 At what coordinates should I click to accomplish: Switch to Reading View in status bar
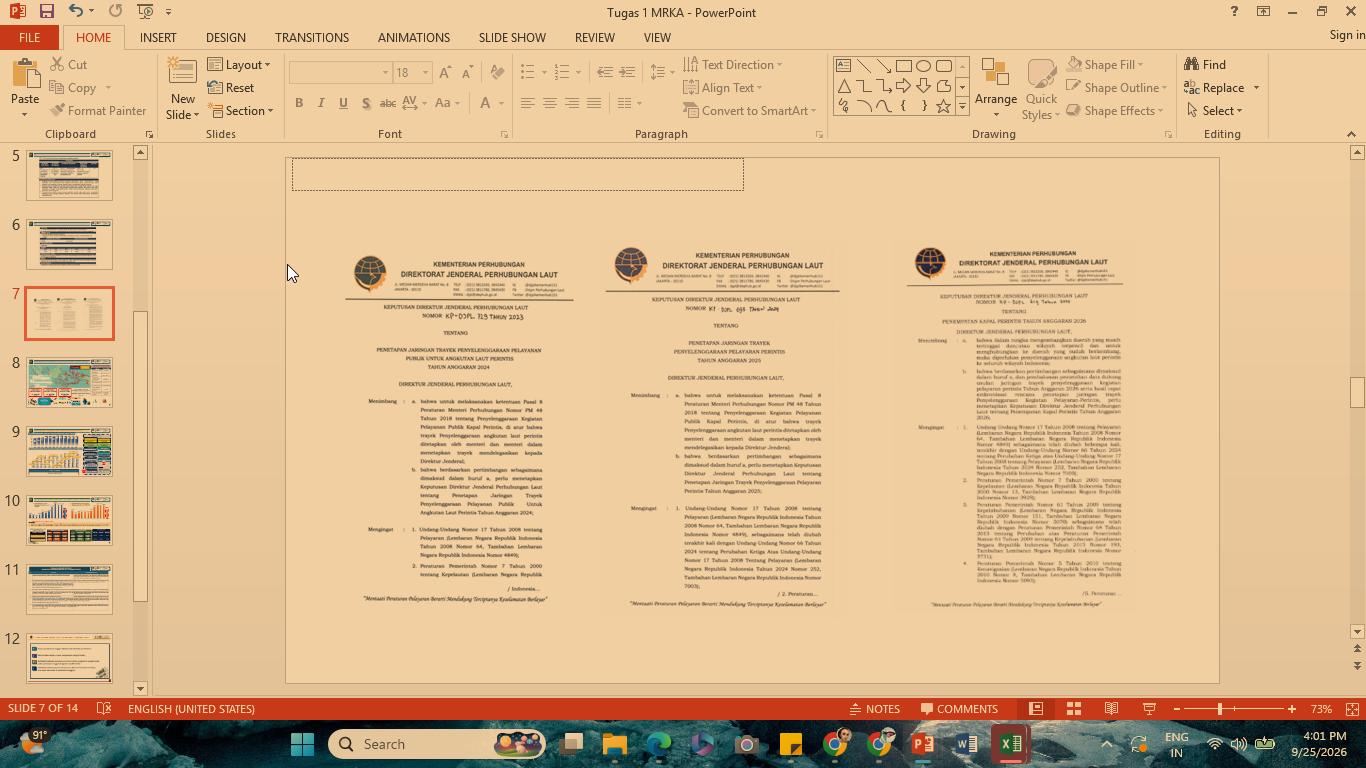tap(1111, 709)
